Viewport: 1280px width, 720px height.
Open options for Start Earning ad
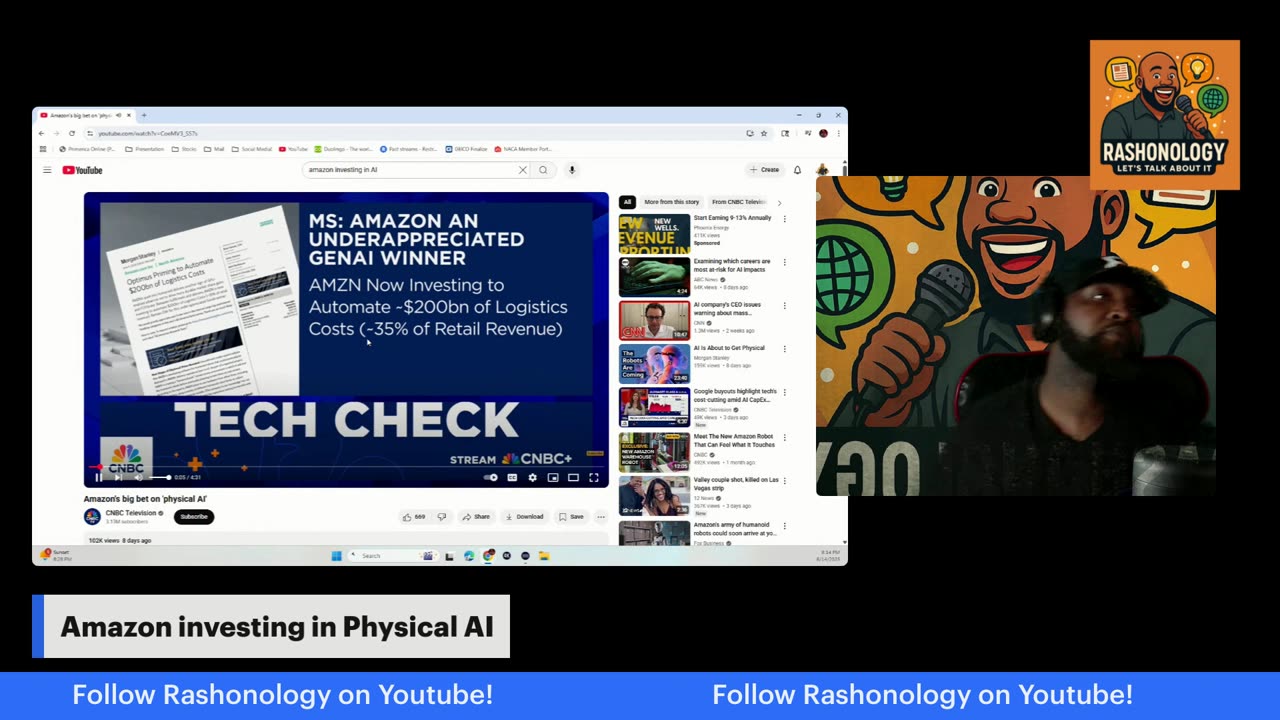tap(784, 219)
